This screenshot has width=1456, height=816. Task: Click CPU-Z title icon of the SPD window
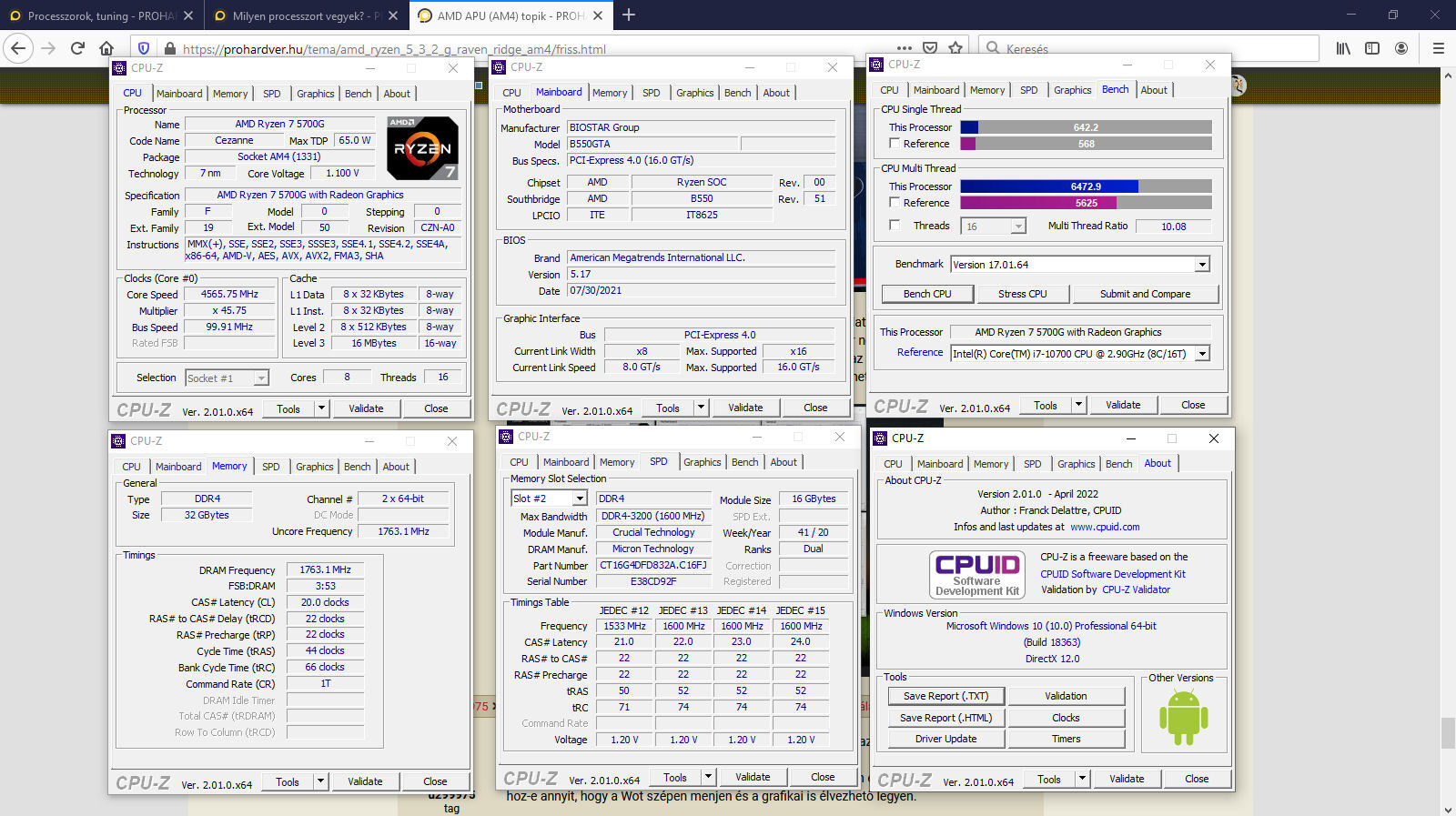click(x=507, y=437)
